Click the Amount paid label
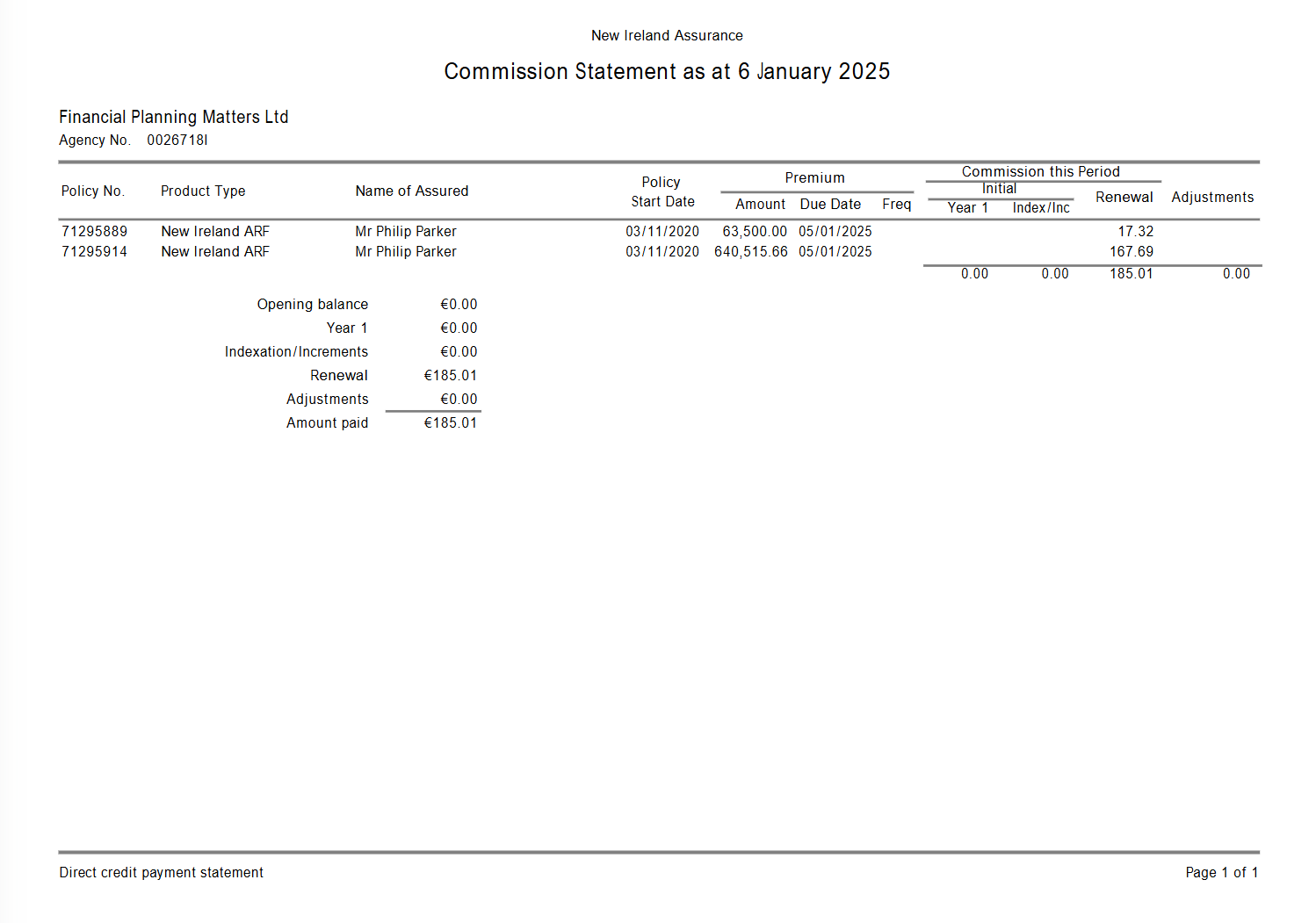Image resolution: width=1316 pixels, height=923 pixels. click(x=327, y=423)
